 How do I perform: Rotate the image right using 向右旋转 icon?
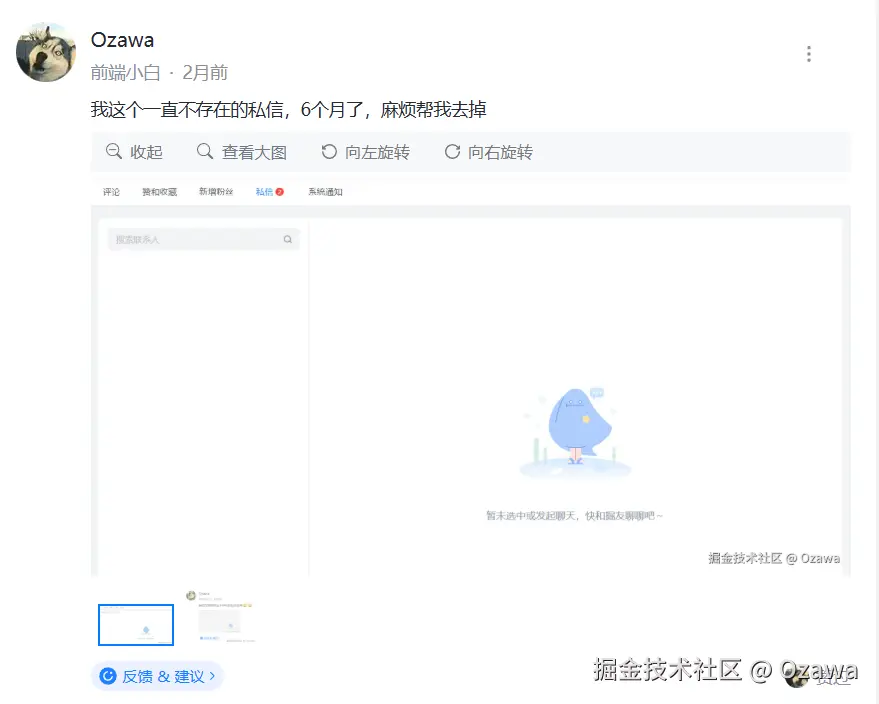(450, 151)
